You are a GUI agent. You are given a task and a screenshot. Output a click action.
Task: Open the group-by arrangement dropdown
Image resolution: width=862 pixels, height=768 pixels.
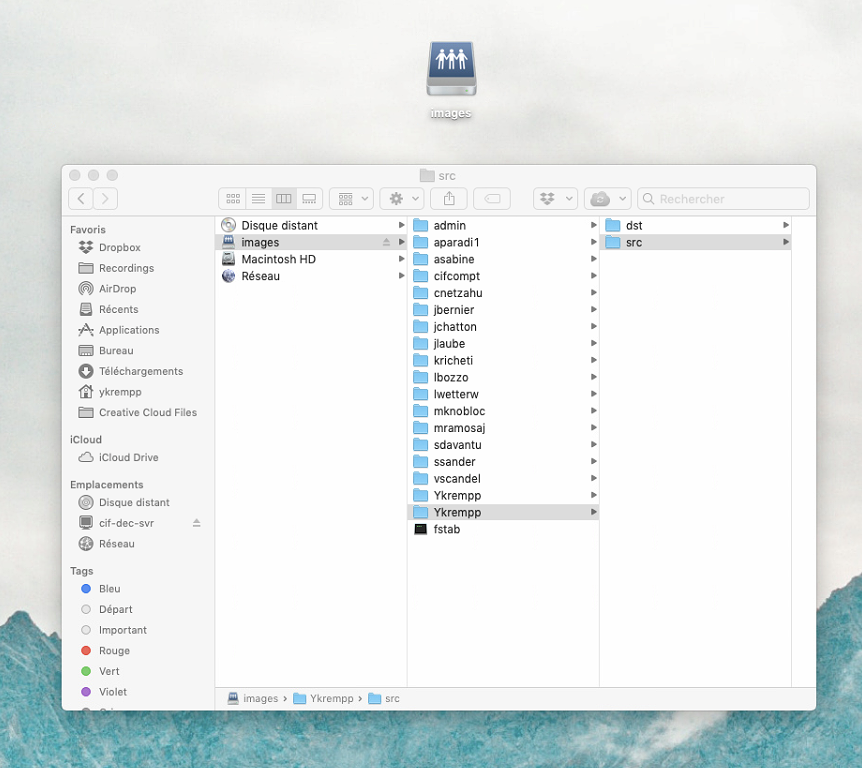coord(351,199)
